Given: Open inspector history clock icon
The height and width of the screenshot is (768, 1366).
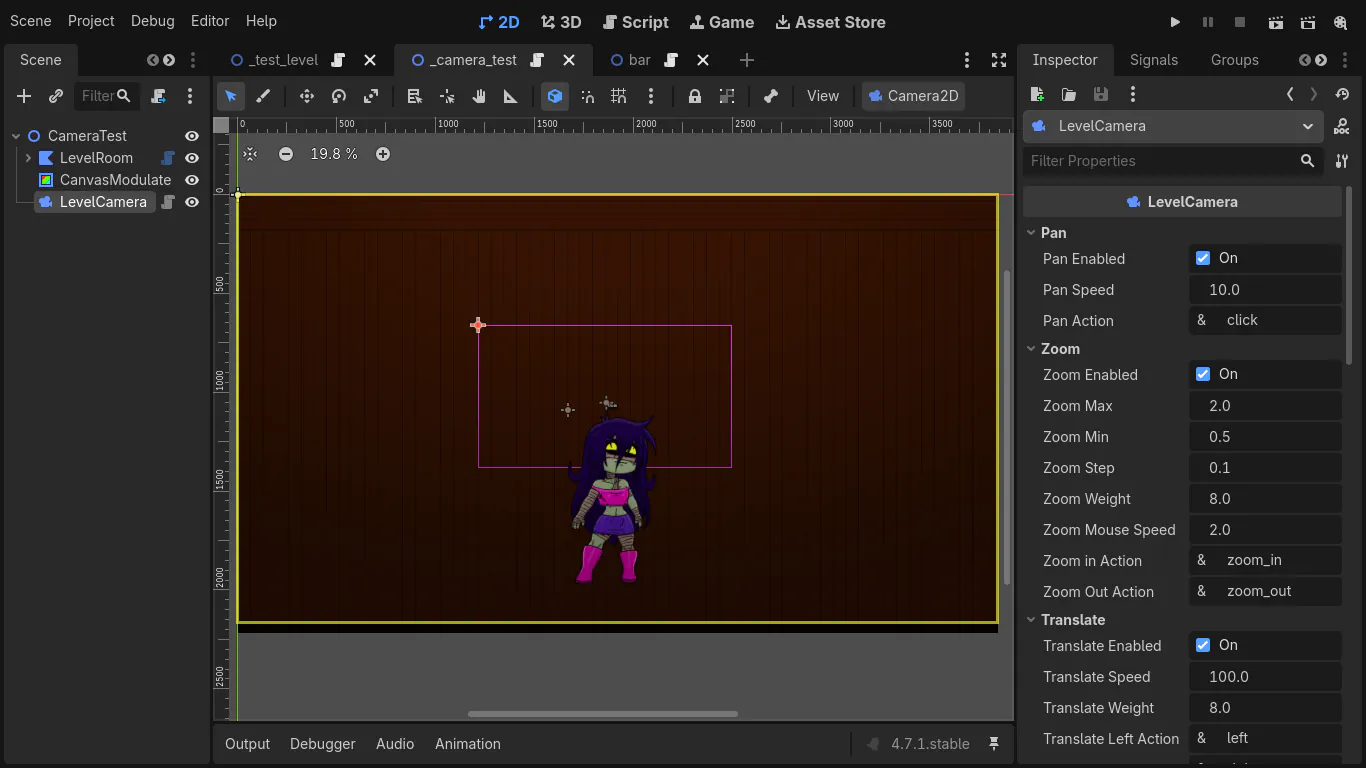Looking at the screenshot, I should pos(1342,94).
